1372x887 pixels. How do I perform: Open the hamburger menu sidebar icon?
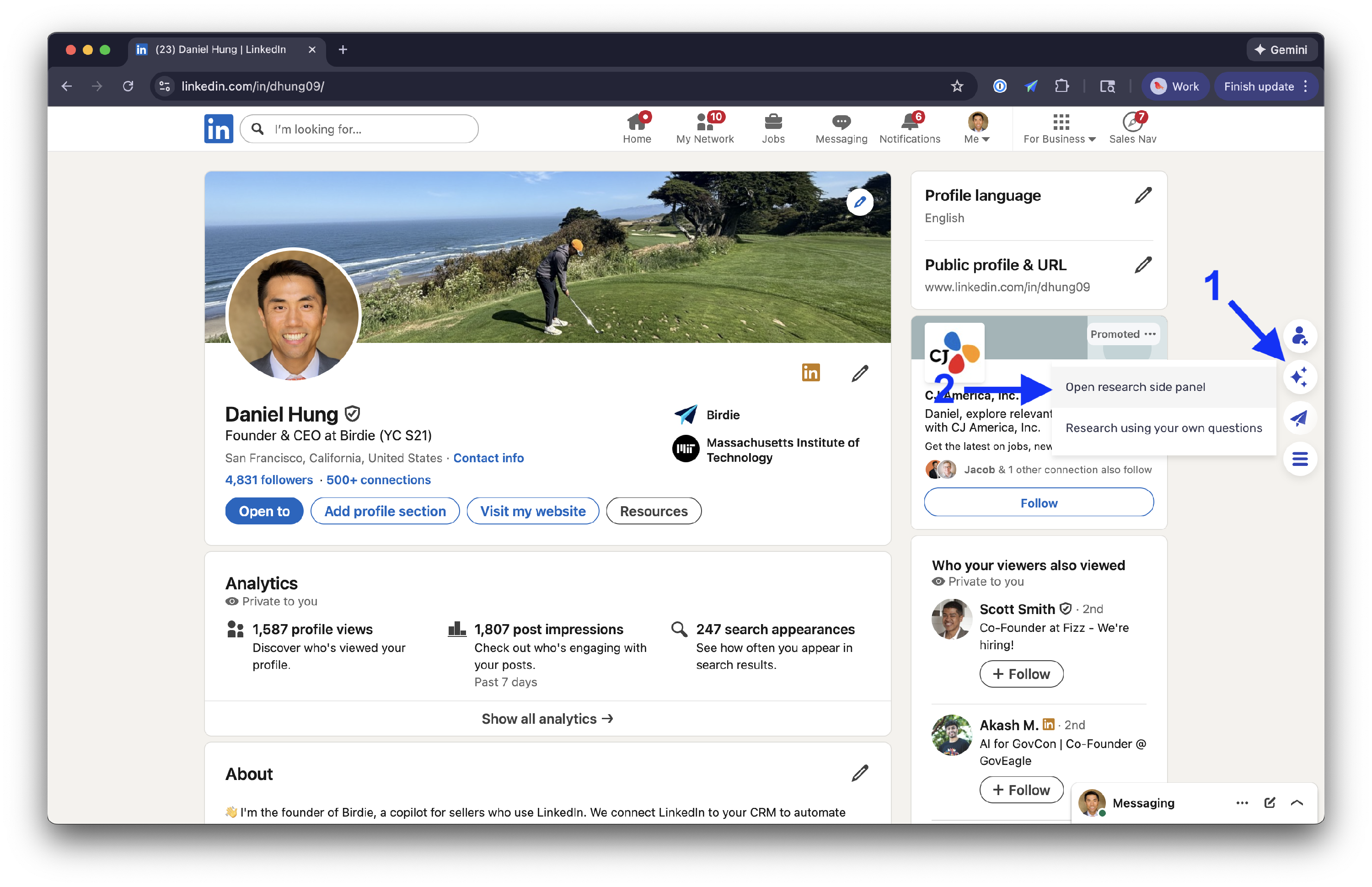1299,459
